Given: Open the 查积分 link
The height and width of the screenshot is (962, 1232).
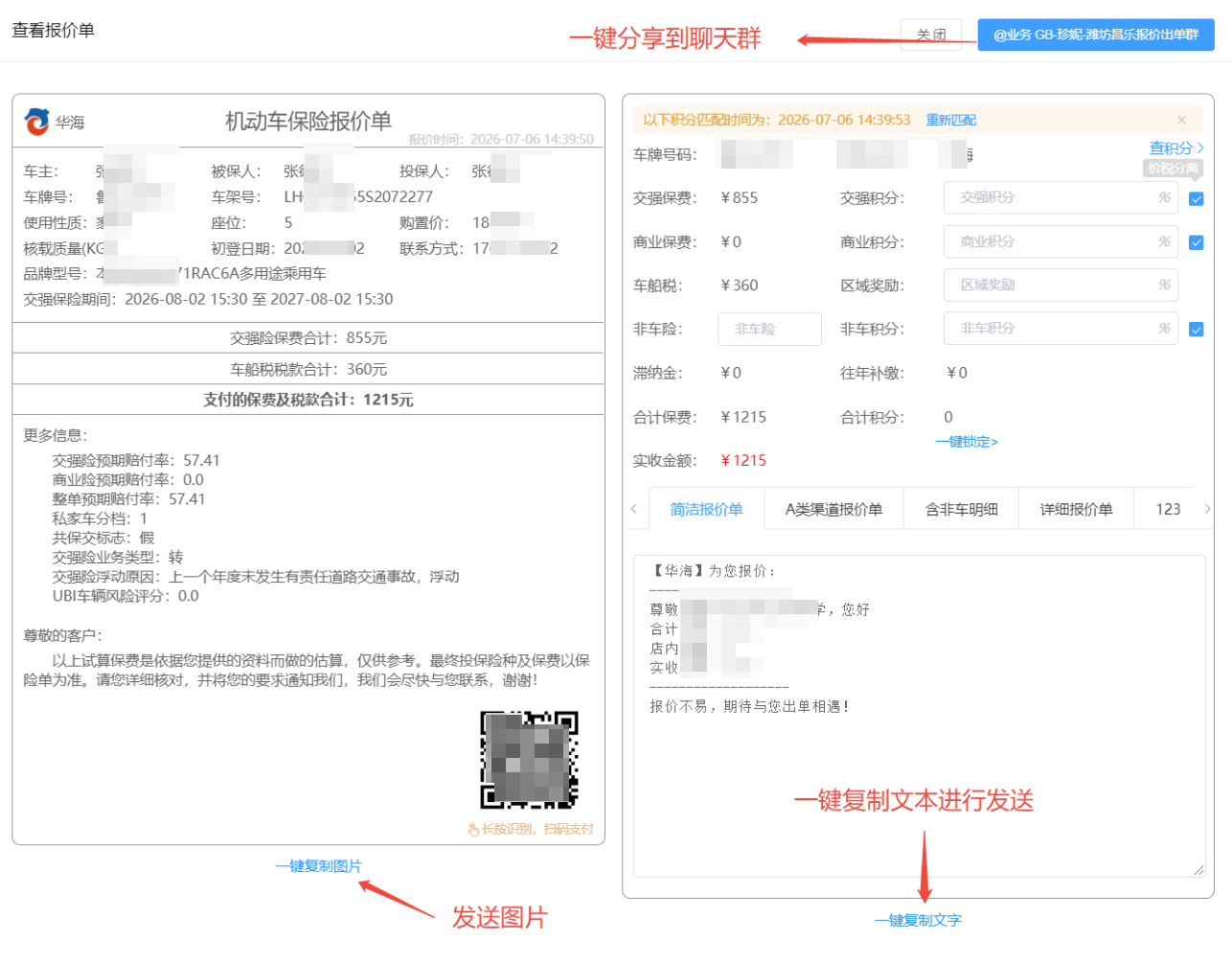Looking at the screenshot, I should click(1175, 148).
